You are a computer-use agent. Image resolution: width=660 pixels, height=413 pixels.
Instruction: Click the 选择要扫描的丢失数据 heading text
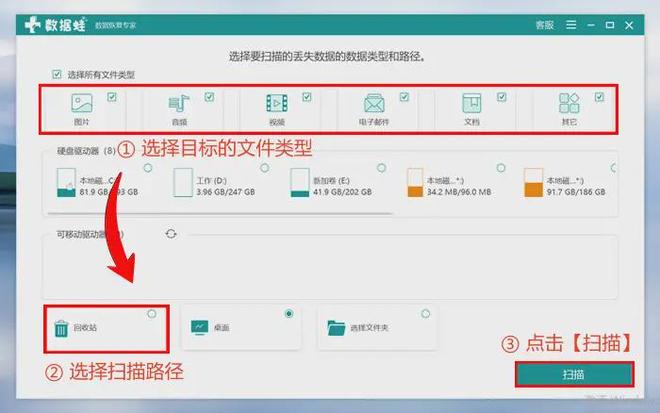[327, 56]
